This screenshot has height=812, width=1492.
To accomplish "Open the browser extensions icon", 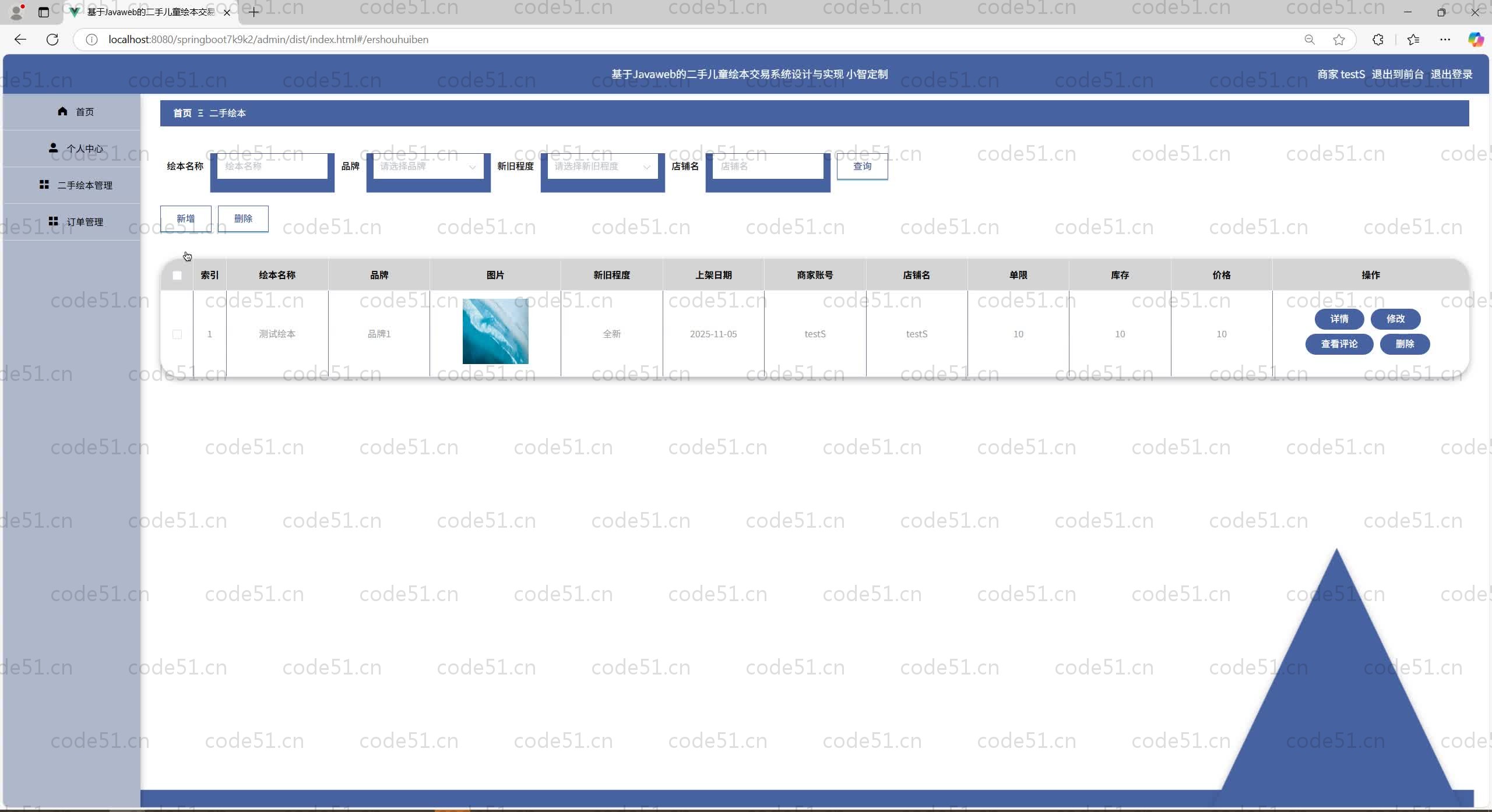I will [1378, 40].
